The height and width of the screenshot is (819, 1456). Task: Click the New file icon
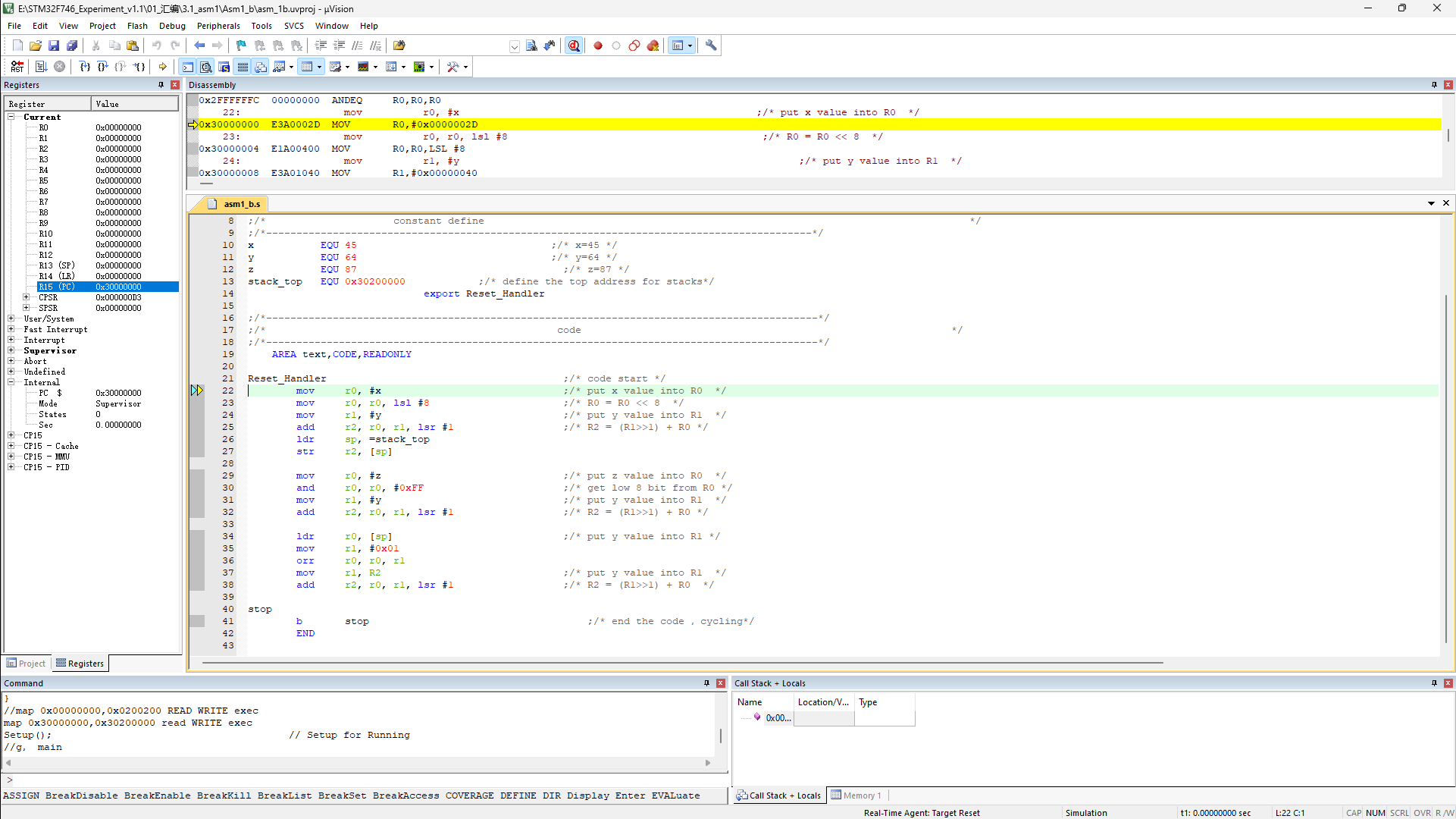click(17, 45)
